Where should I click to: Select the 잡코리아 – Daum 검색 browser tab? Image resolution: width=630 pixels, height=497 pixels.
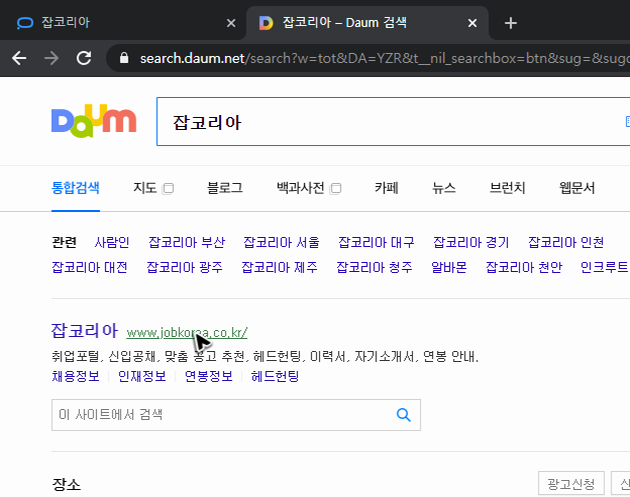click(368, 23)
